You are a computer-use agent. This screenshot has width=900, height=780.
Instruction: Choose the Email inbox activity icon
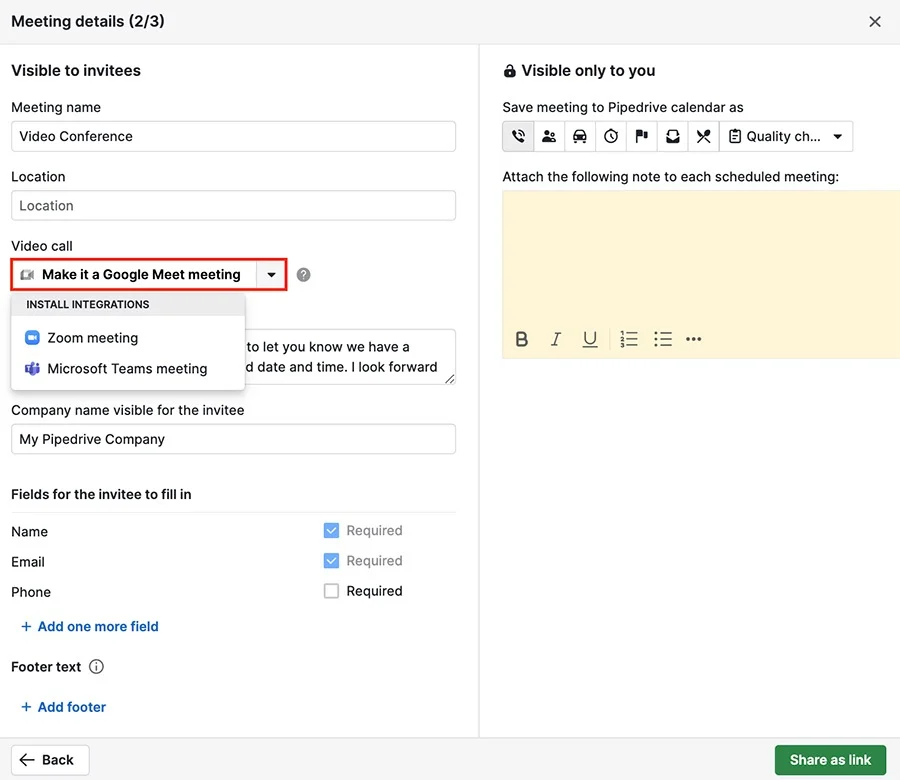pos(673,137)
